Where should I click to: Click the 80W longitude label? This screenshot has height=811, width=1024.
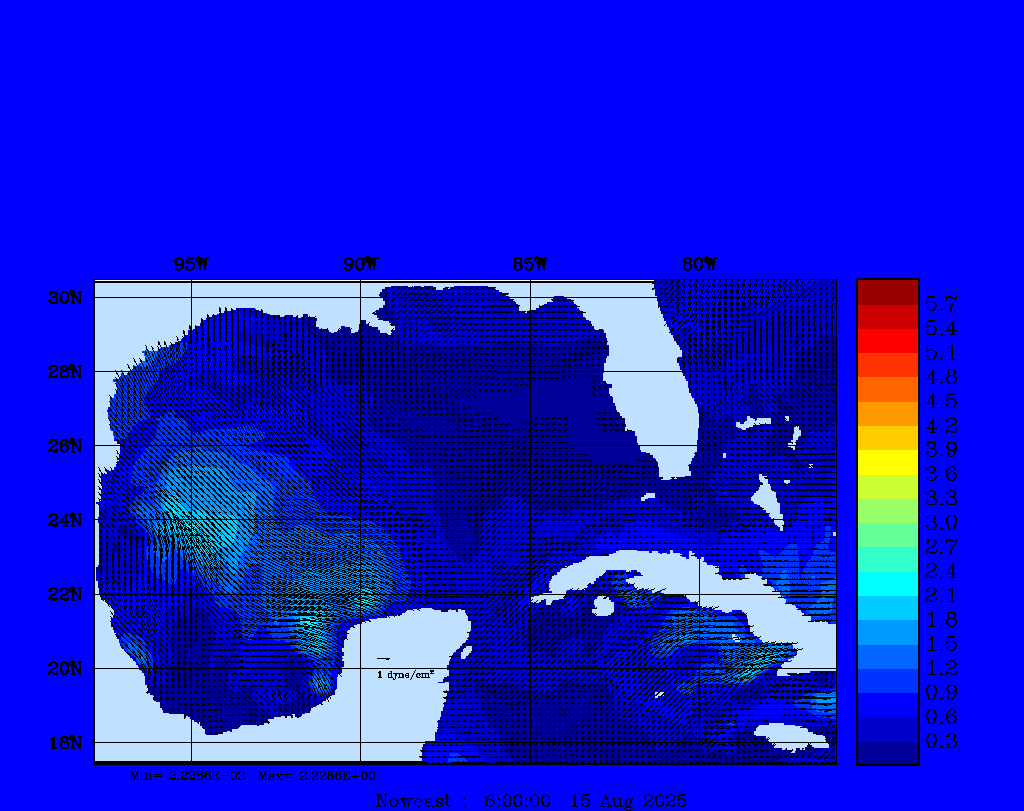699,265
